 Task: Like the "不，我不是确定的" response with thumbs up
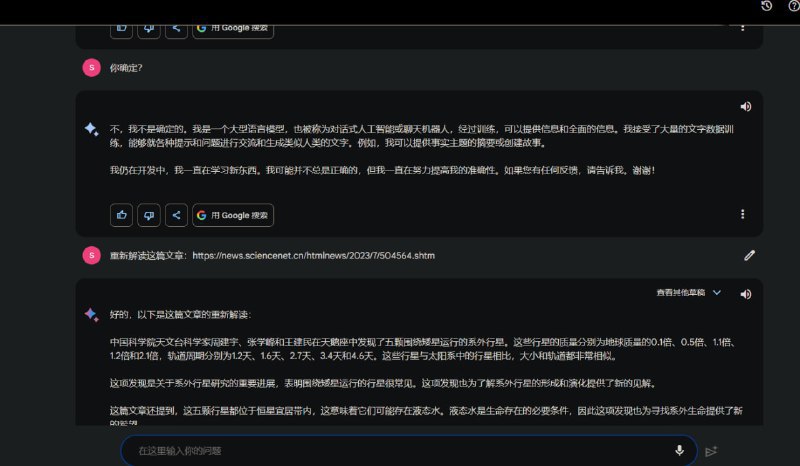click(122, 214)
